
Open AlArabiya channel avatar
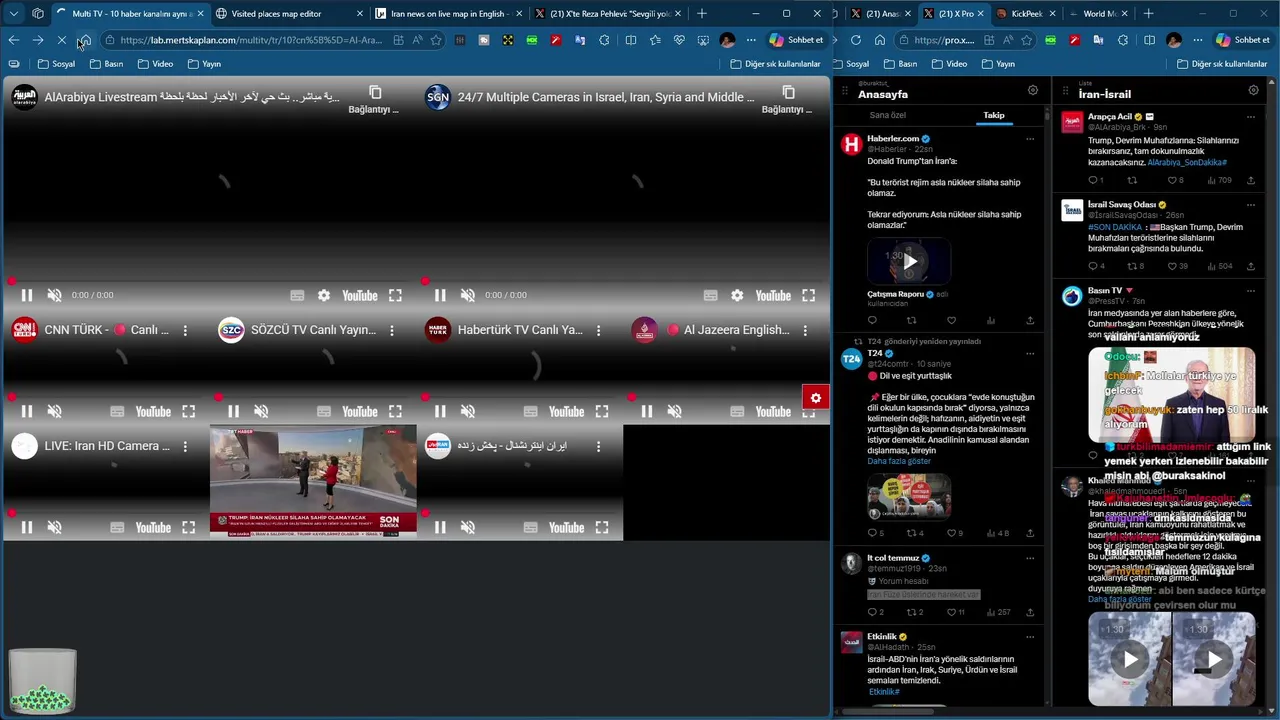click(24, 97)
